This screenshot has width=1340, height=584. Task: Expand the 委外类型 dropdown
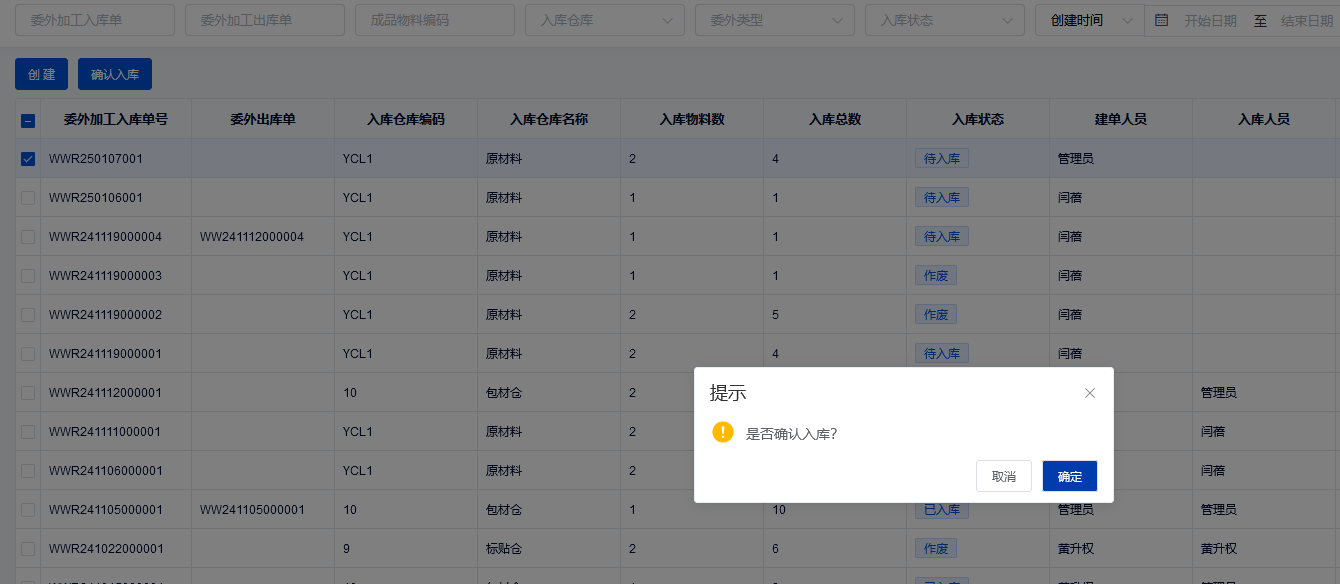coord(774,20)
